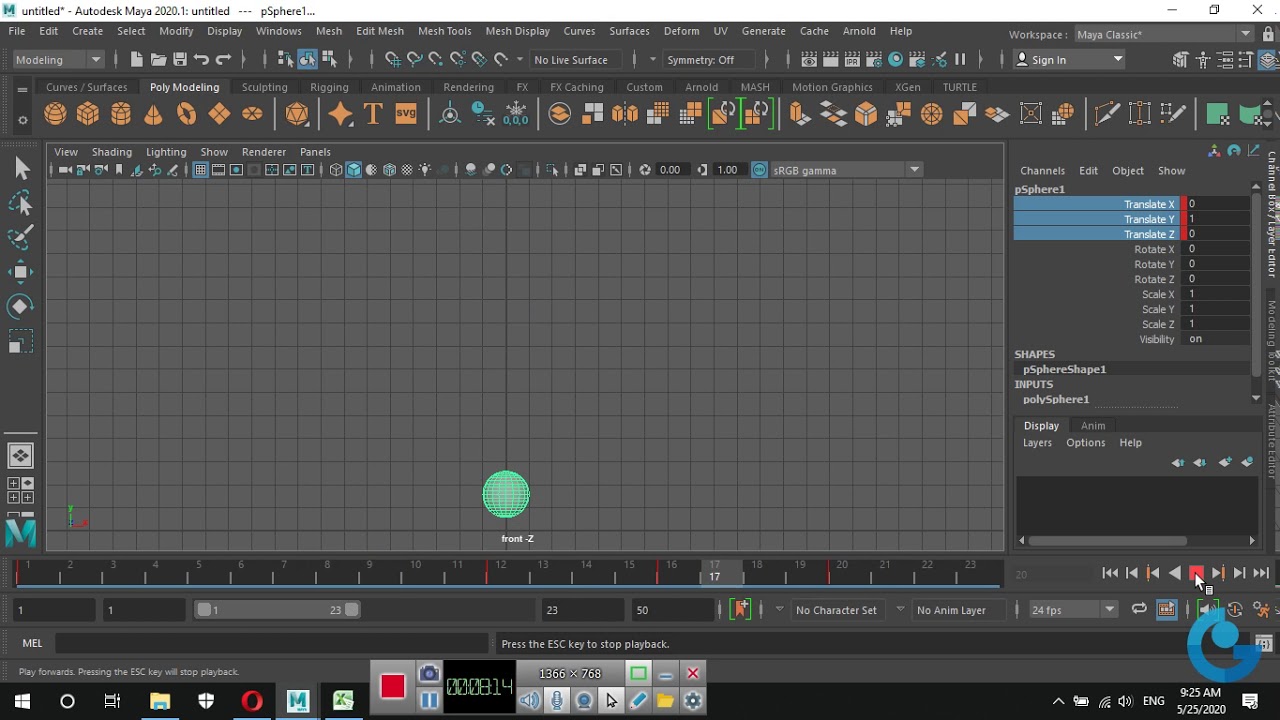Image resolution: width=1280 pixels, height=720 pixels.
Task: Click the Translate Y value field
Action: click(1217, 219)
